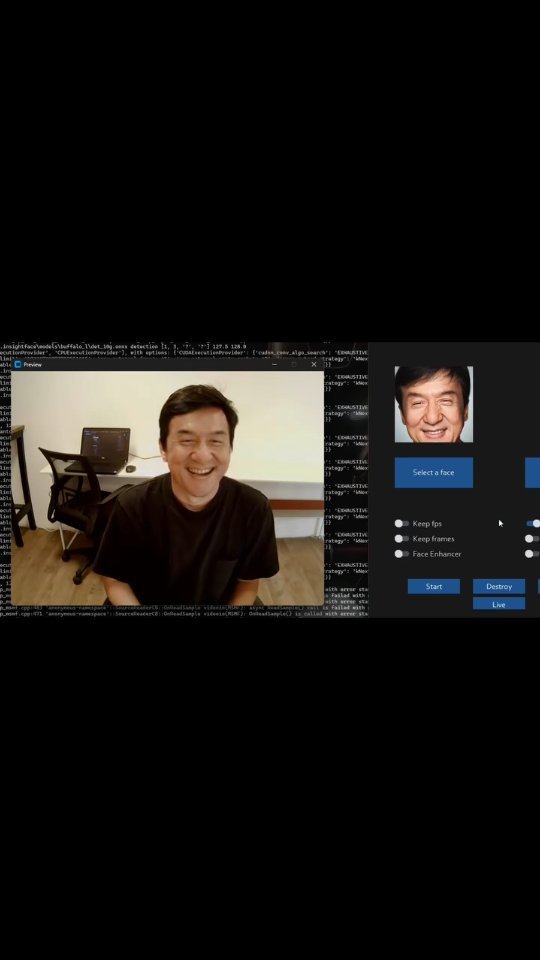Click the Face Enhancer label
This screenshot has width=540, height=960.
[437, 554]
